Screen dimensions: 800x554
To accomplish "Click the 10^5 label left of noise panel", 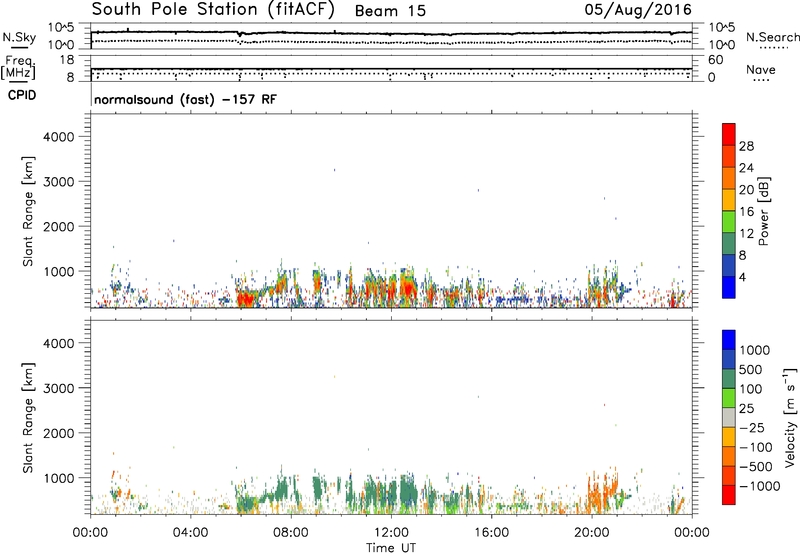I will point(61,28).
